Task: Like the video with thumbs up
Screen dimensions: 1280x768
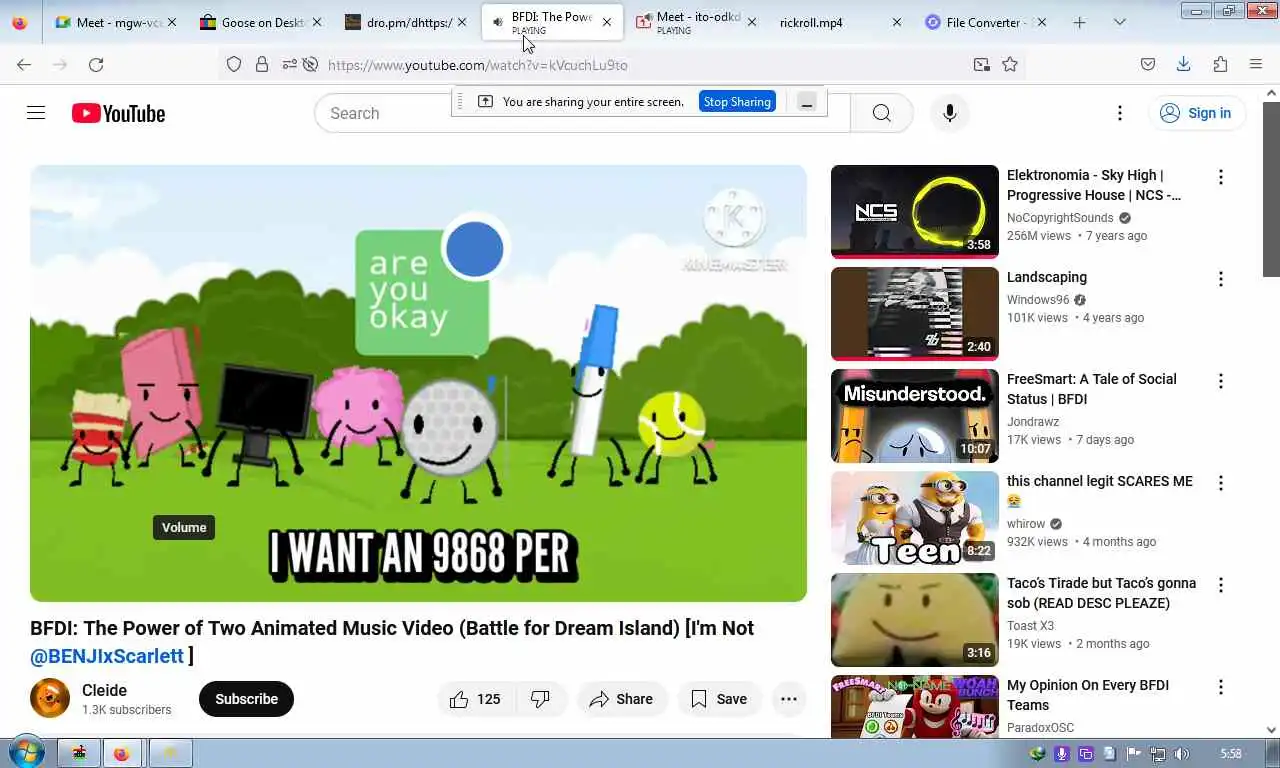Action: [476, 699]
